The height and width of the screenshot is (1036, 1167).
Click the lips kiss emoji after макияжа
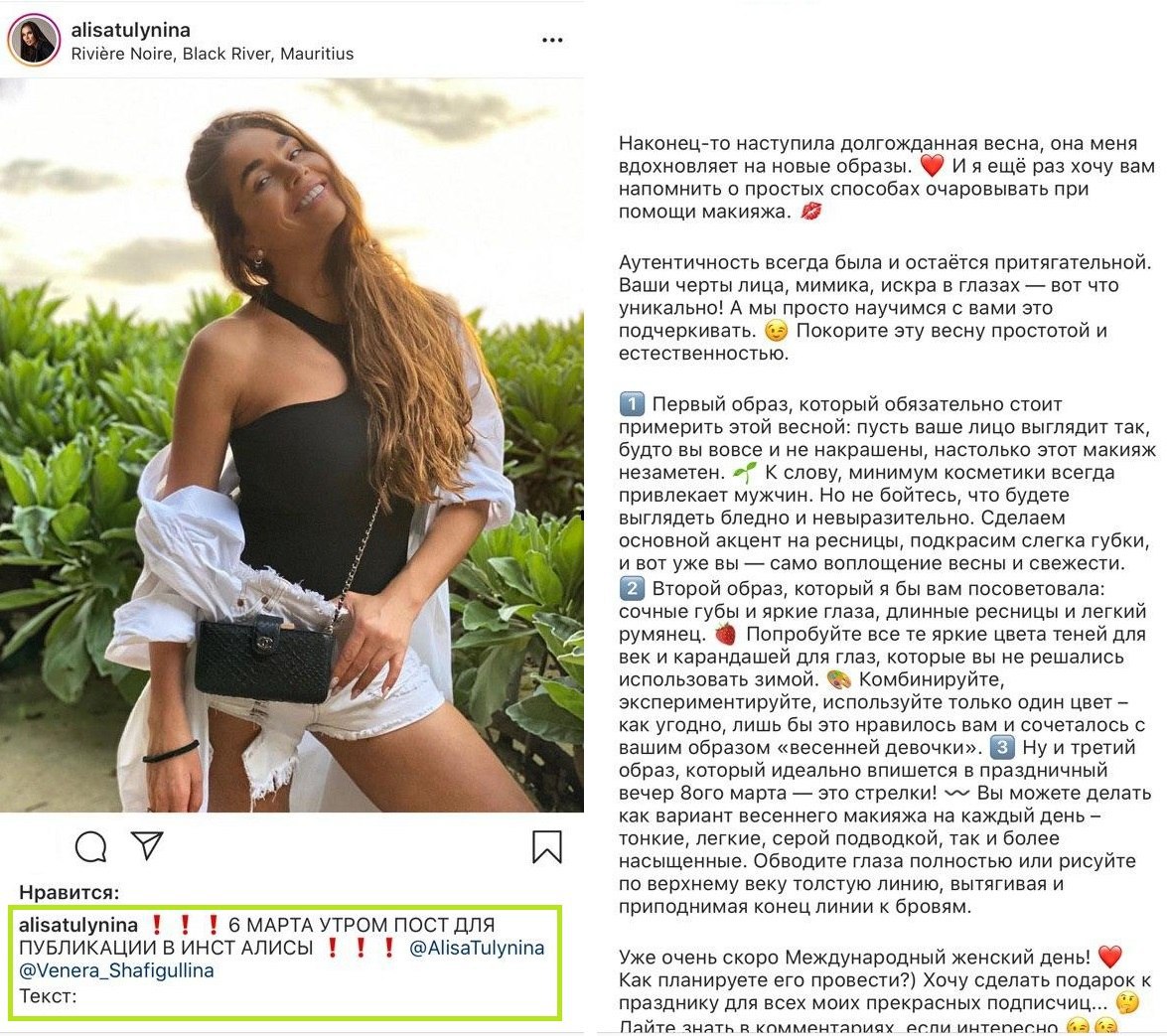(811, 212)
